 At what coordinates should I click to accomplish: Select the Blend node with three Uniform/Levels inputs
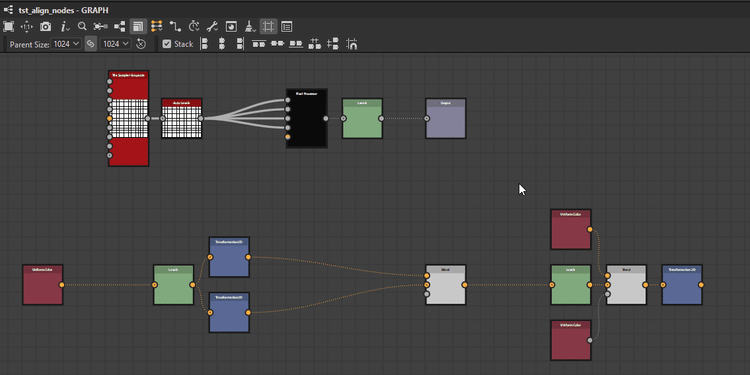(x=626, y=285)
